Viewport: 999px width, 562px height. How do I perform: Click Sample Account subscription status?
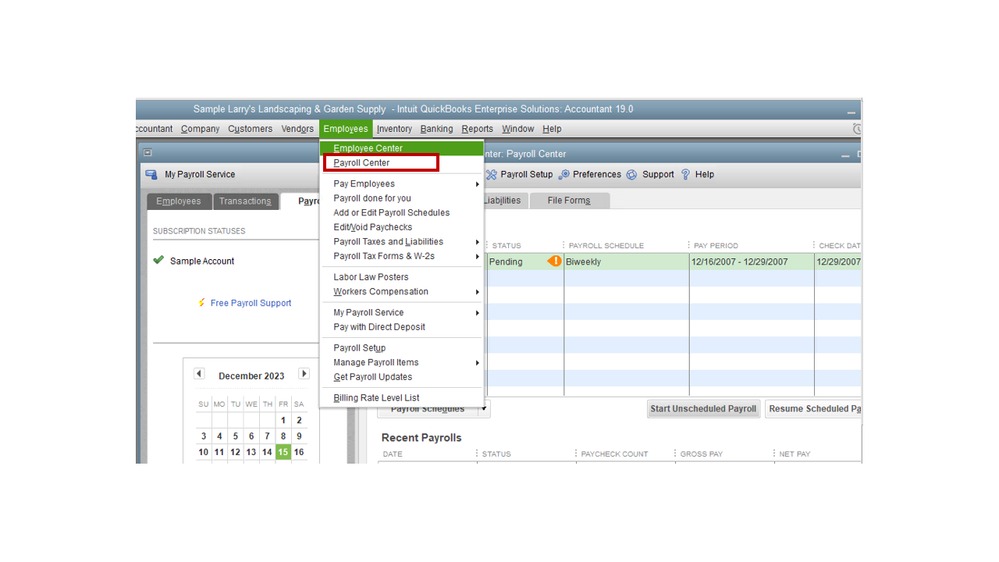coord(202,261)
